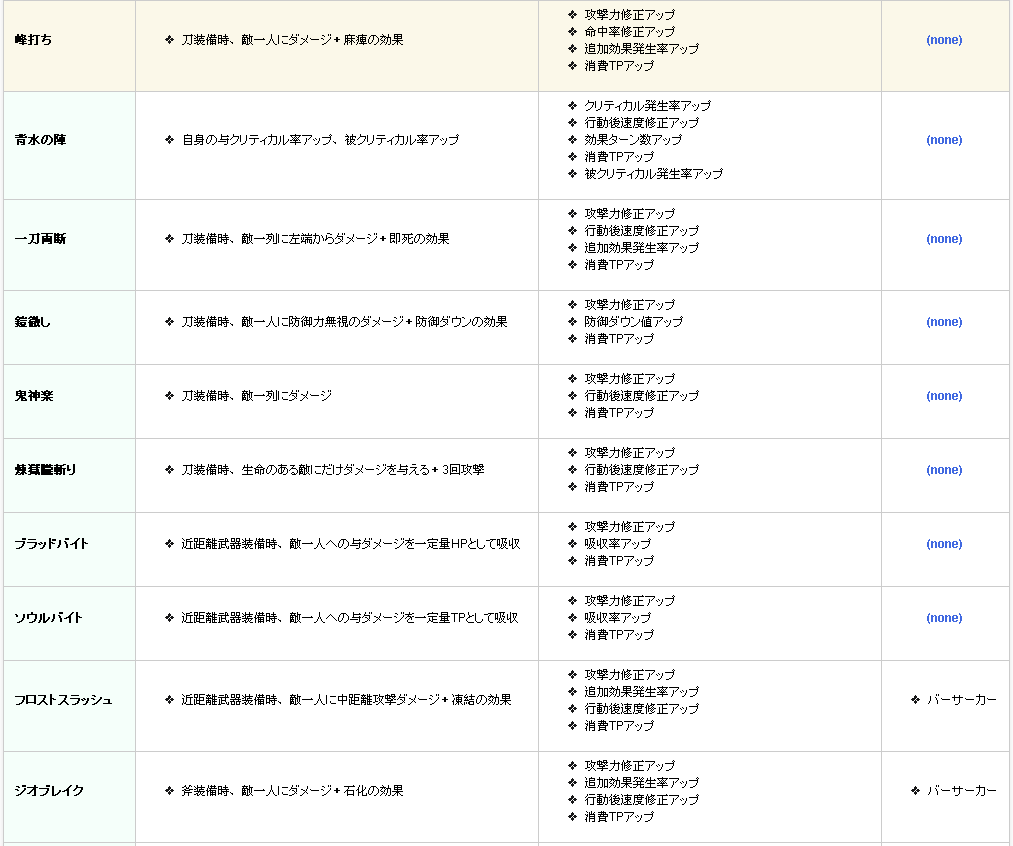Image resolution: width=1013 pixels, height=846 pixels.
Task: Open the (none) link for 煉獄朧斬り
Action: 944,470
